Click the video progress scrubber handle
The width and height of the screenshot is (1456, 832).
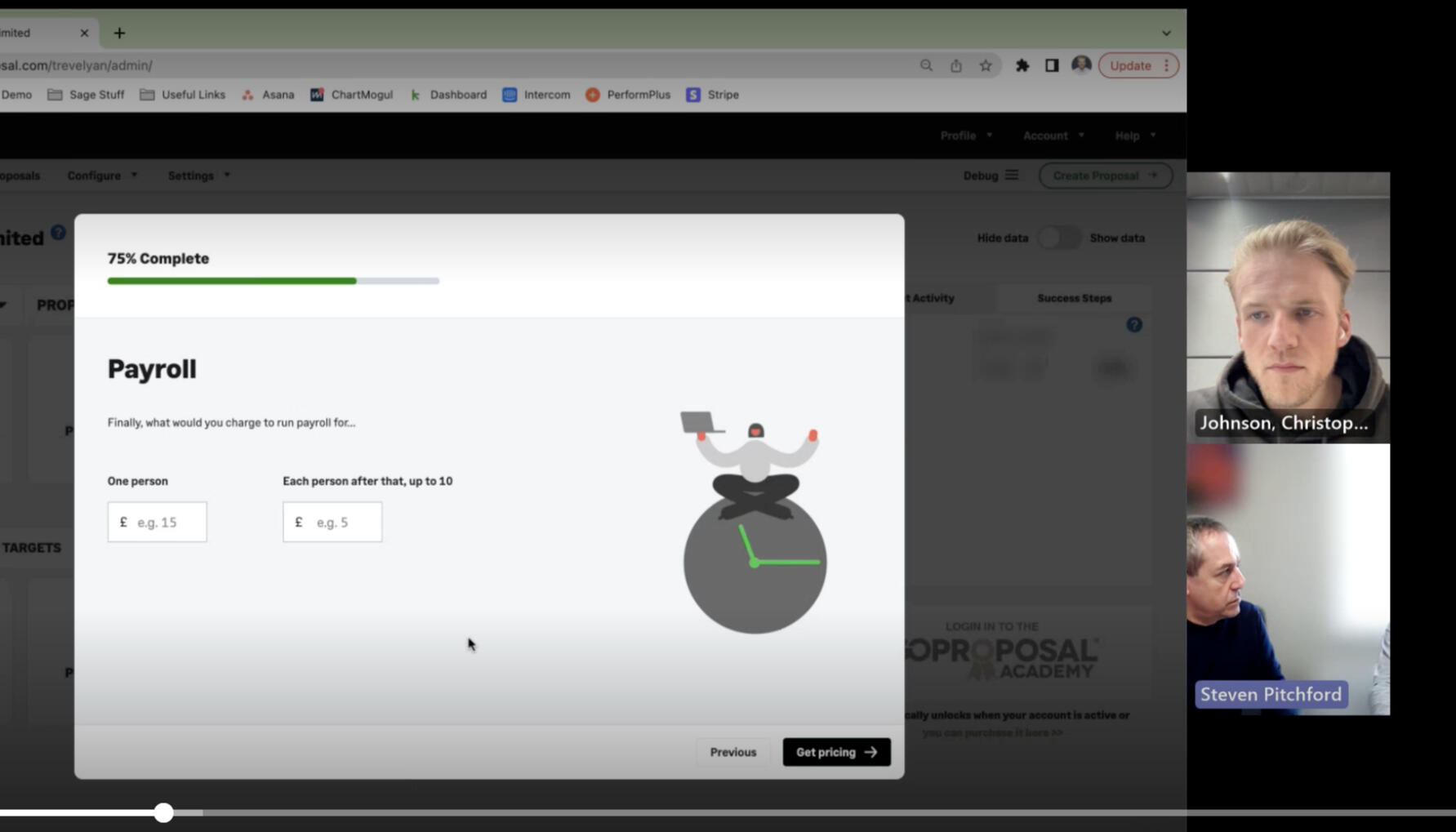(163, 812)
